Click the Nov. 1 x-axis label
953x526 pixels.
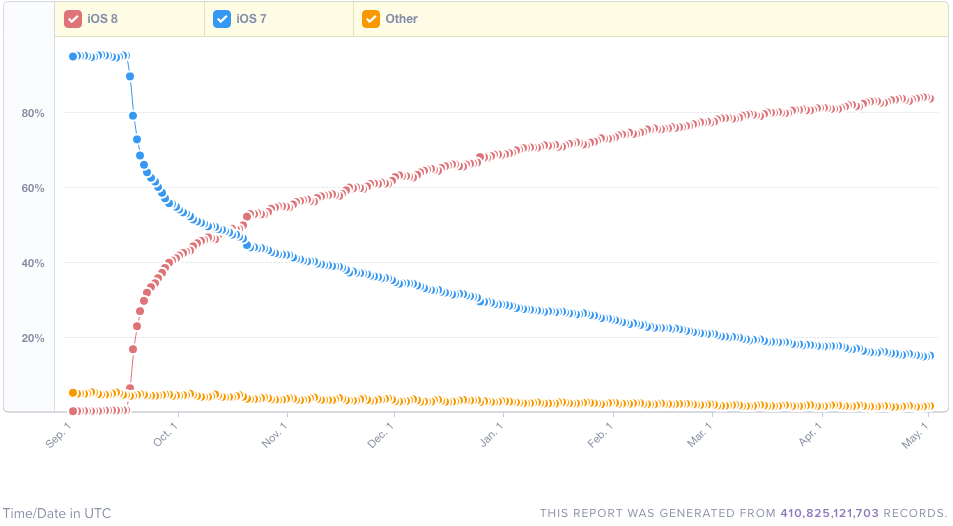(274, 435)
